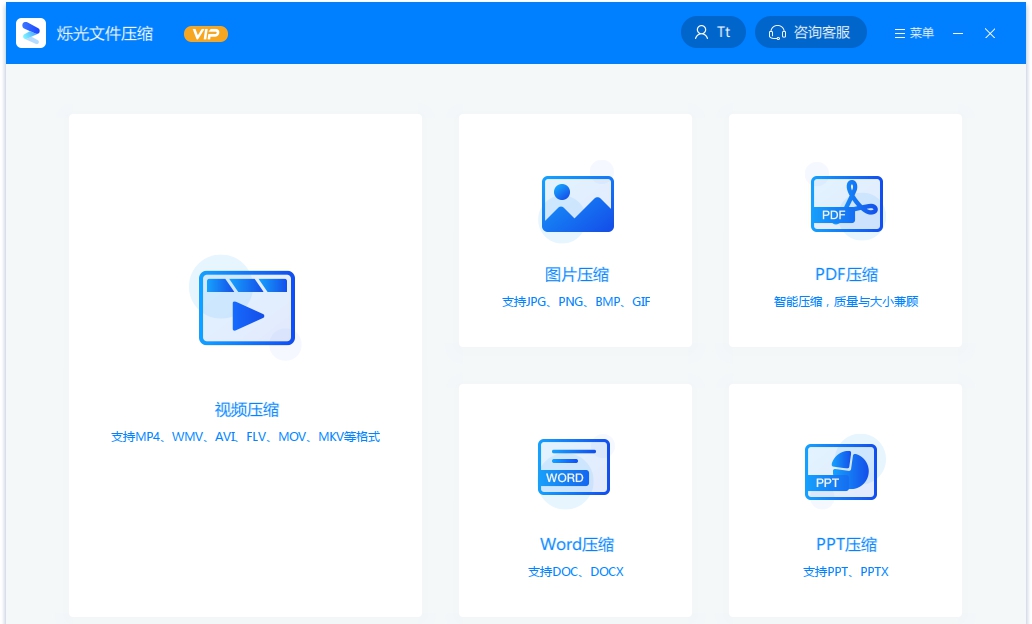Select the 视频压缩 video compression icon
This screenshot has height=624, width=1032.
[x=245, y=308]
